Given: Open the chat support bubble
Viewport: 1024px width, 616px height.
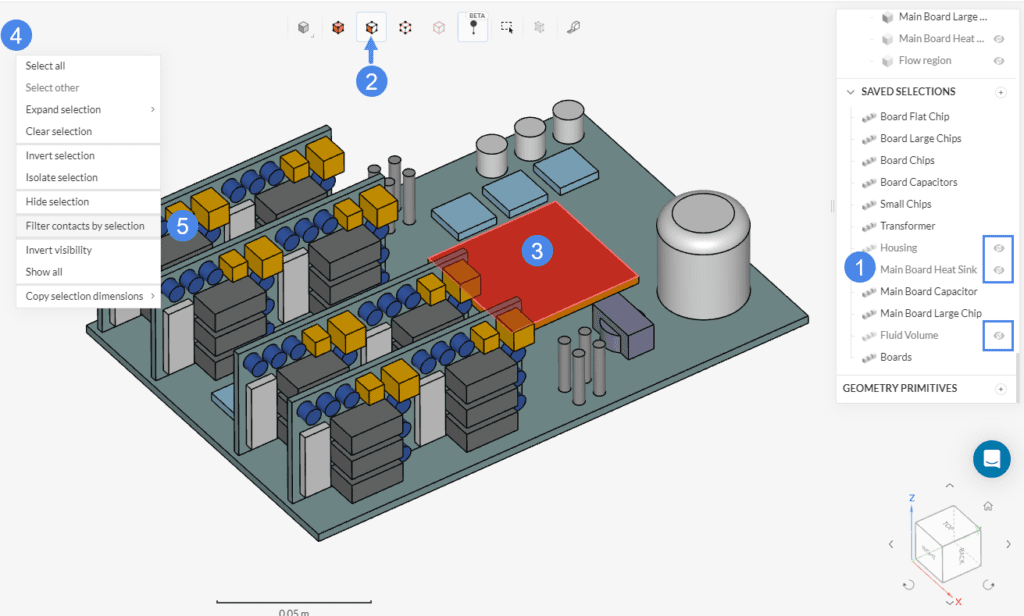Looking at the screenshot, I should click(x=991, y=459).
